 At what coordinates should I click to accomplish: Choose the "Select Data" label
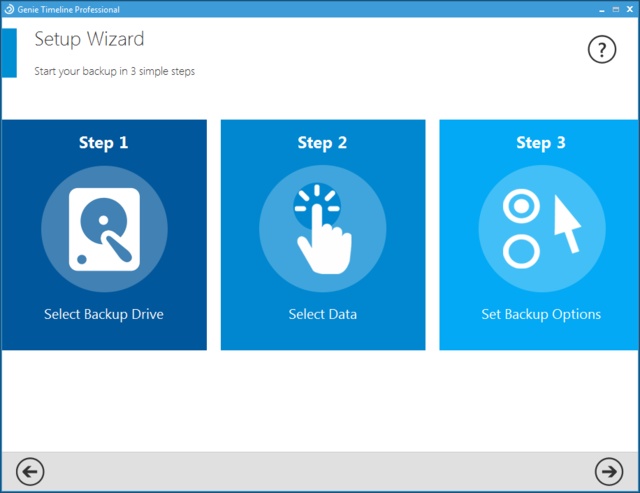pyautogui.click(x=322, y=314)
